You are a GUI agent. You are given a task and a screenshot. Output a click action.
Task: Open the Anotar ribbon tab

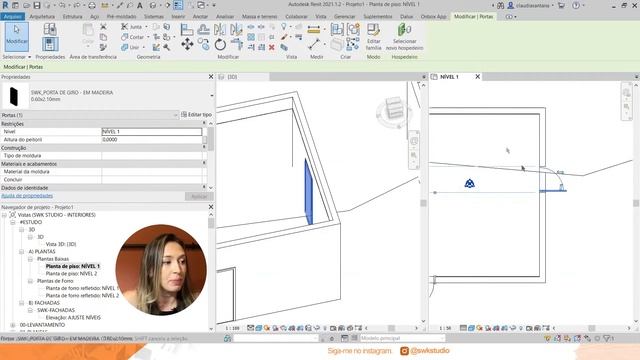[x=200, y=17]
